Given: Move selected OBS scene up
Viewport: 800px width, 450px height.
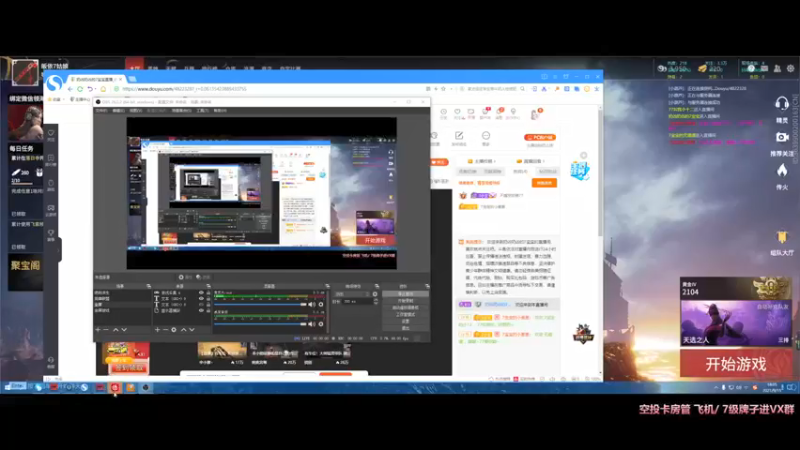Looking at the screenshot, I should pos(116,330).
